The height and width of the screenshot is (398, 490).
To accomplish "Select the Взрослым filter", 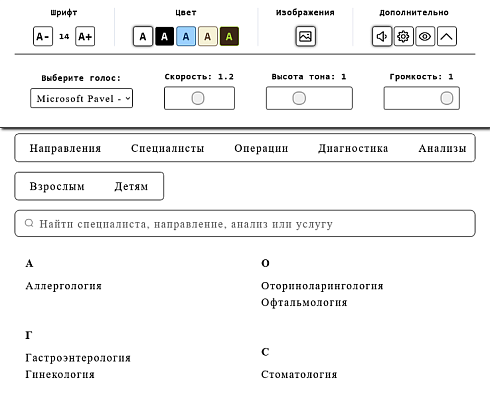I will tap(57, 186).
